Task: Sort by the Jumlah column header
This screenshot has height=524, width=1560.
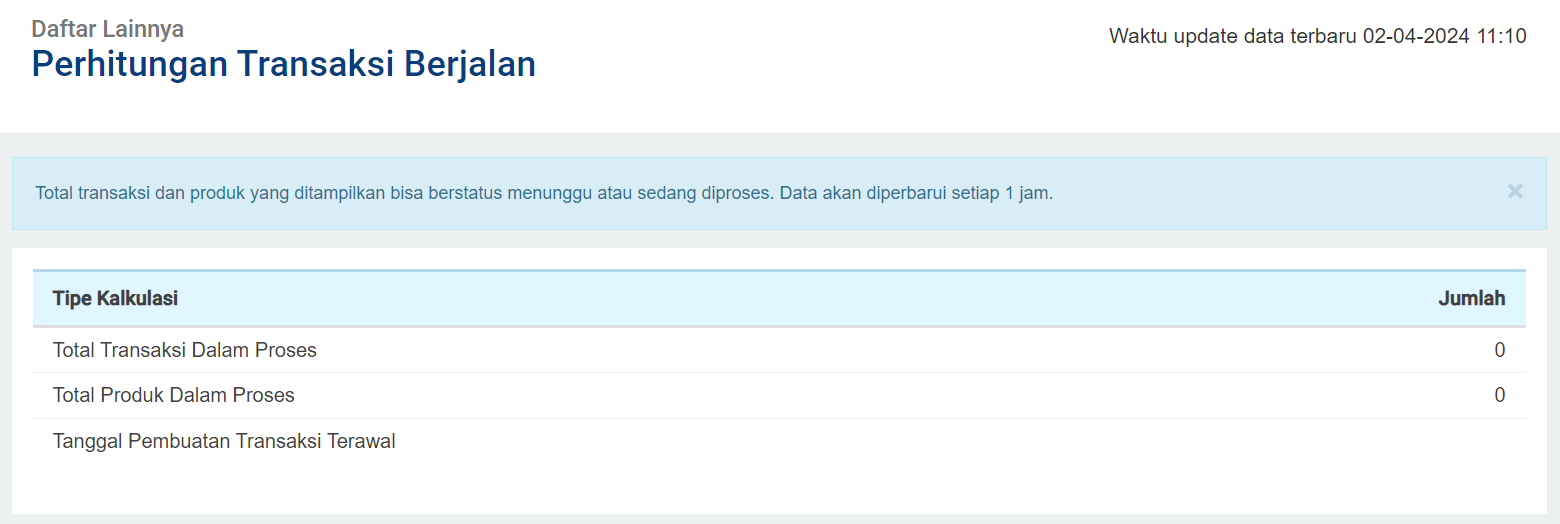Action: click(x=1472, y=298)
